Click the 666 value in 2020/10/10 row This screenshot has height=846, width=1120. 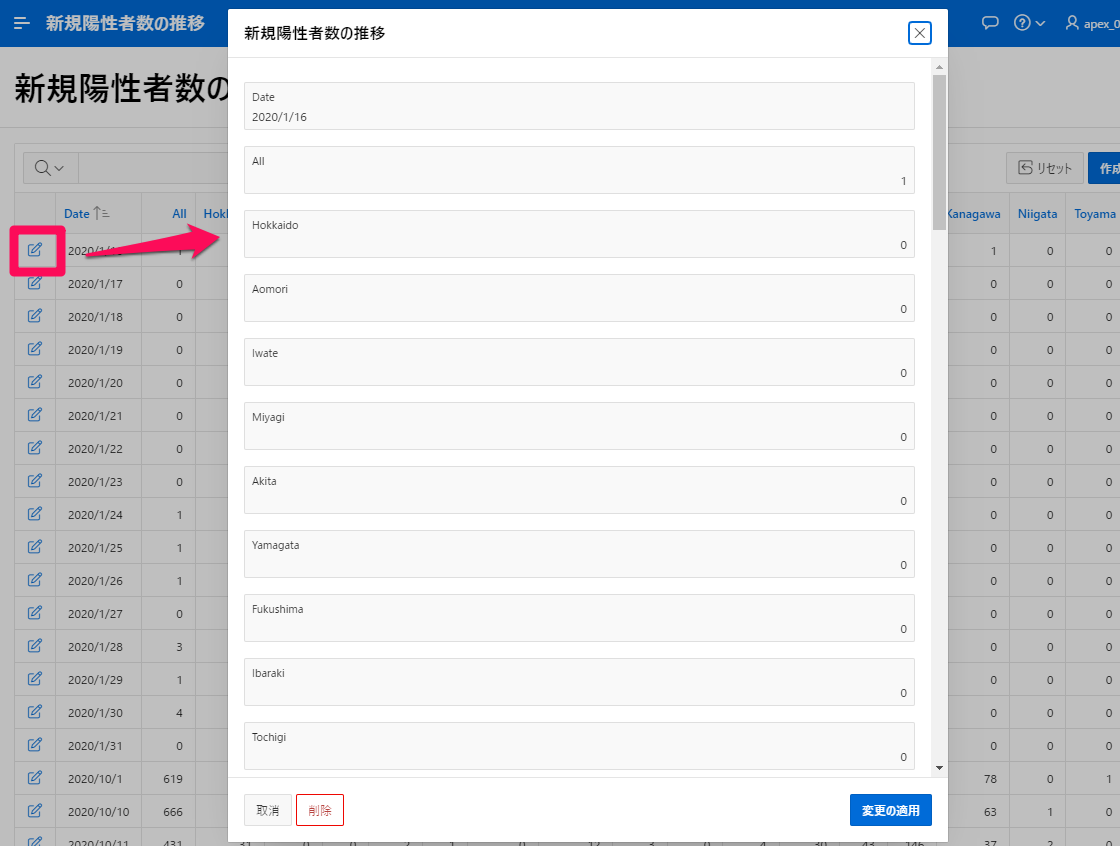(173, 812)
